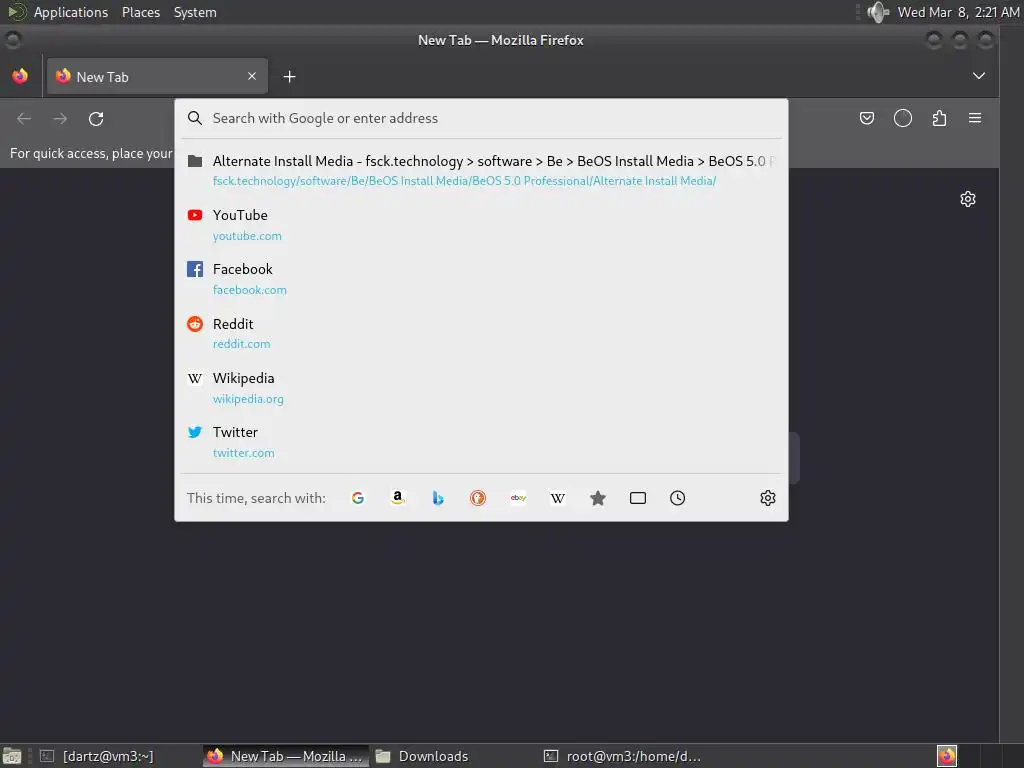This screenshot has height=768, width=1024.
Task: Open the Extensions puzzle icon
Action: click(939, 118)
